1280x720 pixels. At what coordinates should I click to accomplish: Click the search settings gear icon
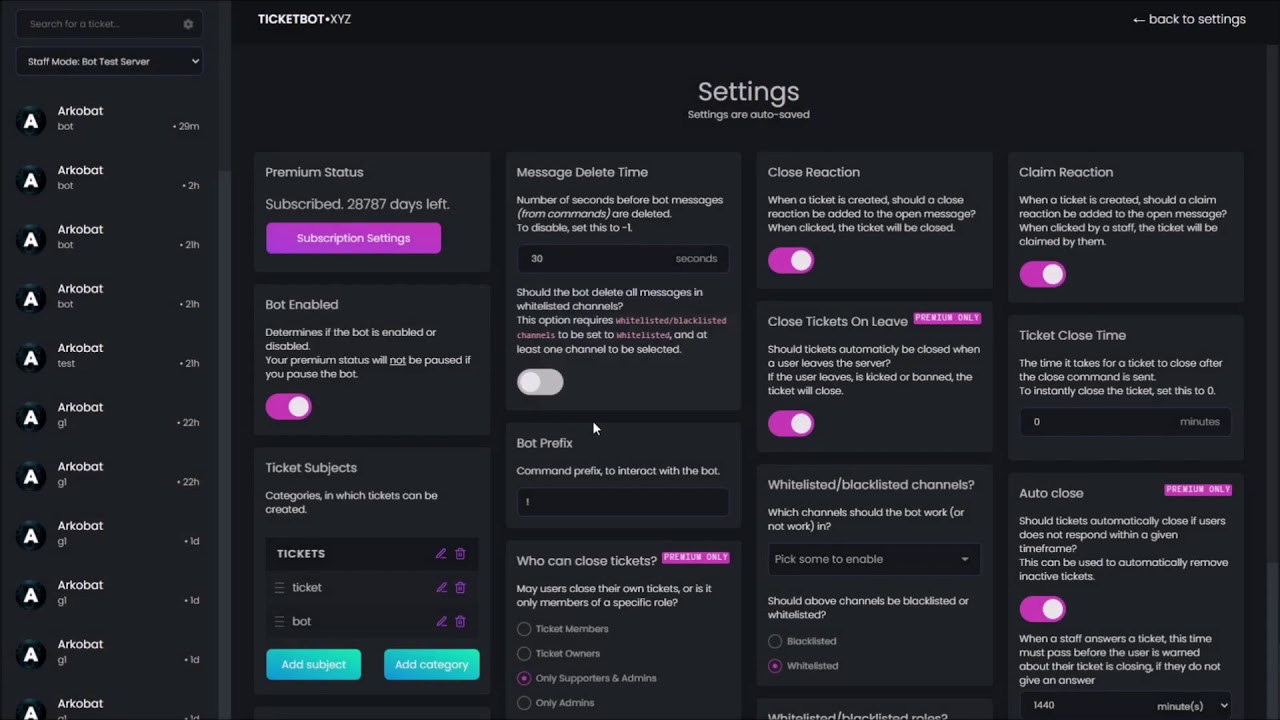[x=188, y=24]
